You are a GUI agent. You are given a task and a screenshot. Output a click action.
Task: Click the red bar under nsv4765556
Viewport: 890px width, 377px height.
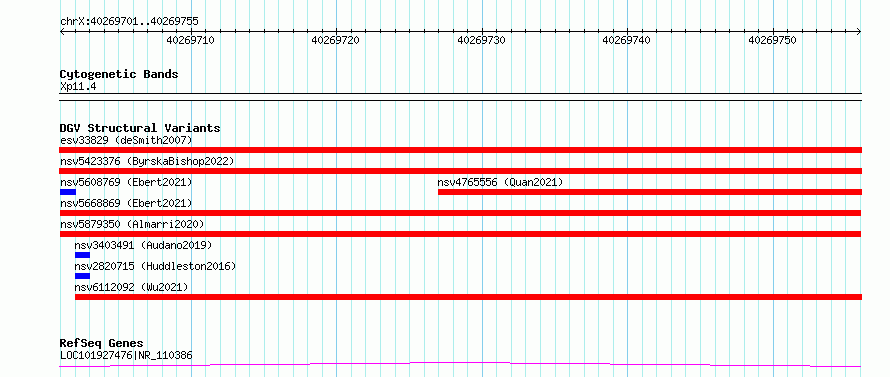coord(650,192)
